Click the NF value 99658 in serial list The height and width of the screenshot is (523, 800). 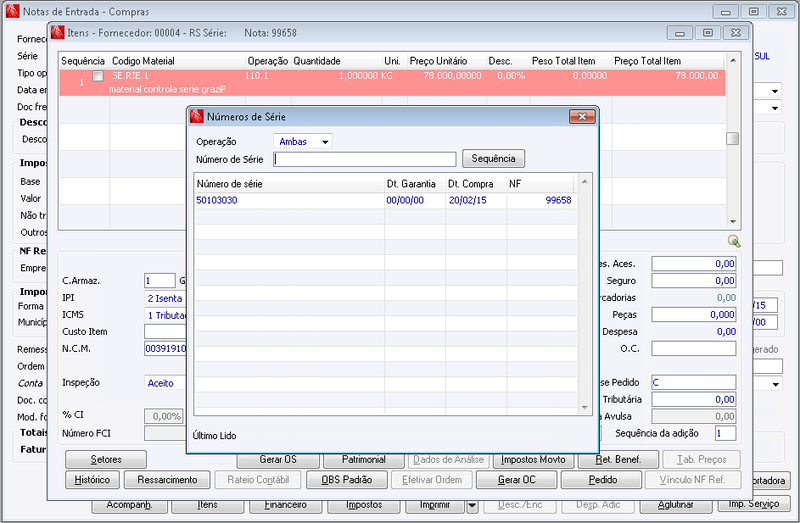pos(558,201)
